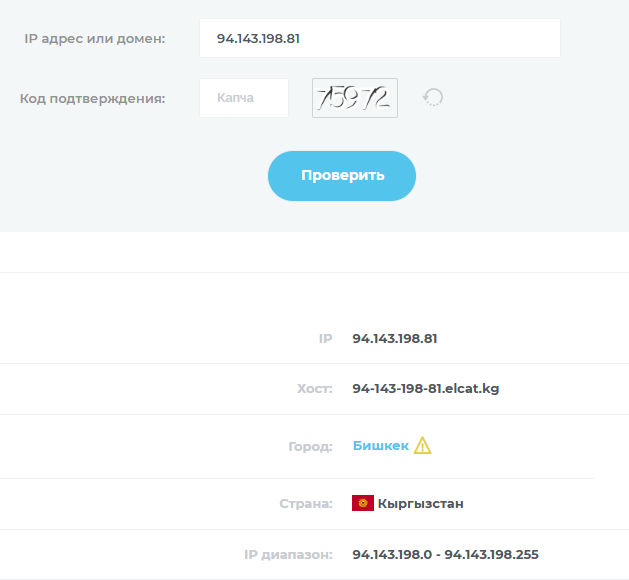The image size is (629, 580).
Task: Click the country name Кыргызстан
Action: [420, 503]
